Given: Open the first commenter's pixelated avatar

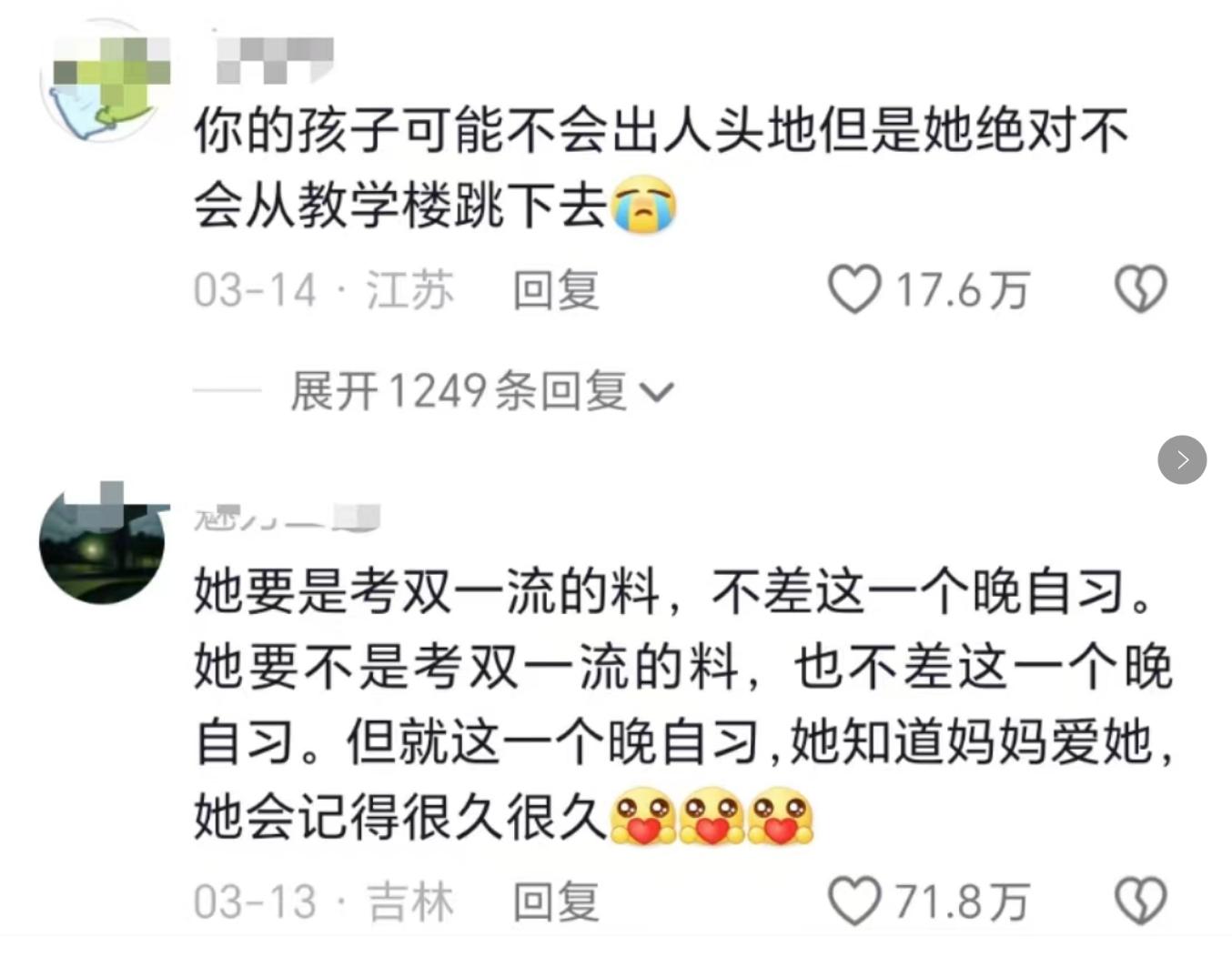Looking at the screenshot, I should [106, 81].
